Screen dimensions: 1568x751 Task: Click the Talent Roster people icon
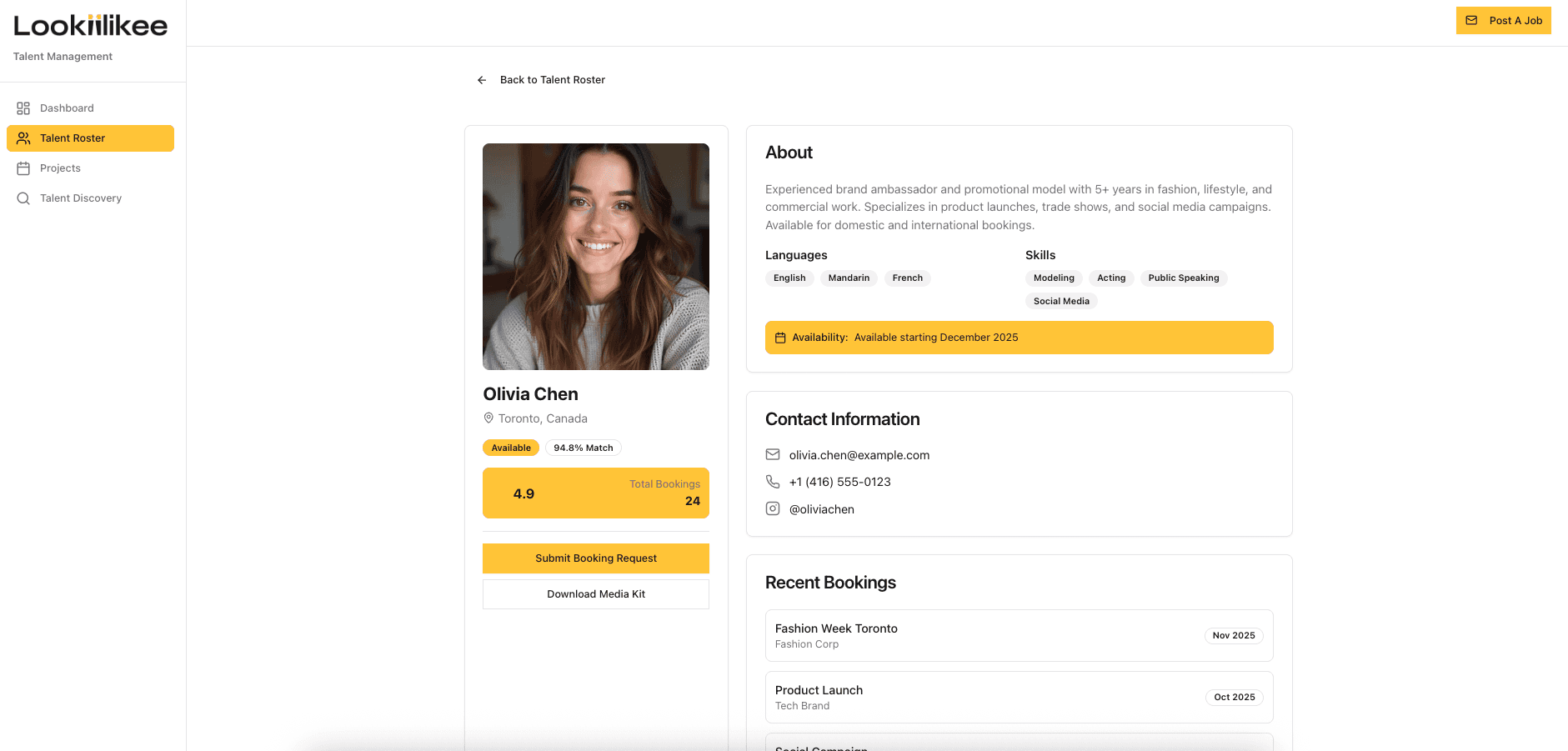coord(23,138)
